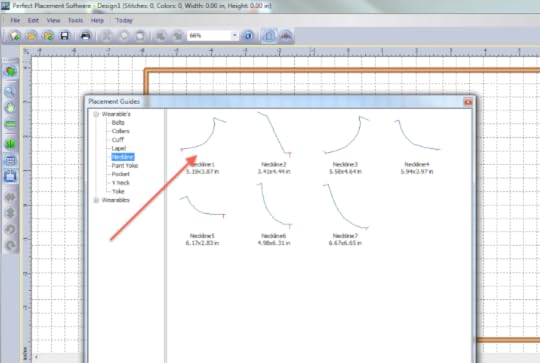Click the Save floppy disk icon

pos(65,35)
